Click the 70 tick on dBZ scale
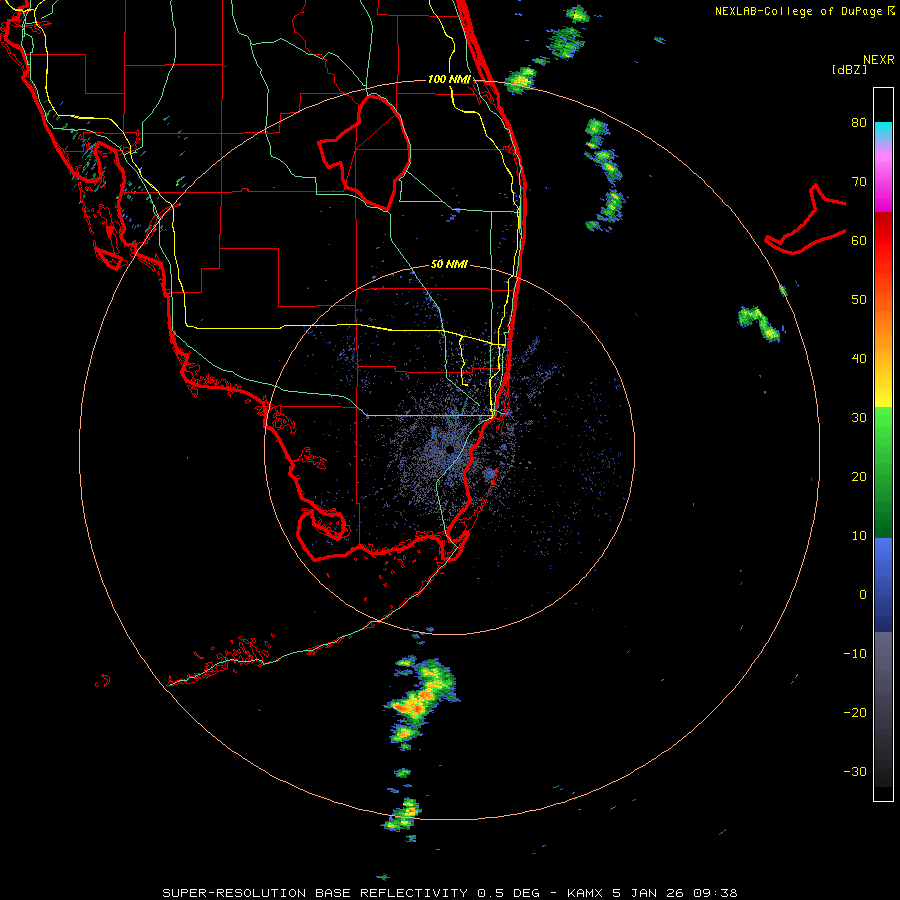 coord(859,181)
